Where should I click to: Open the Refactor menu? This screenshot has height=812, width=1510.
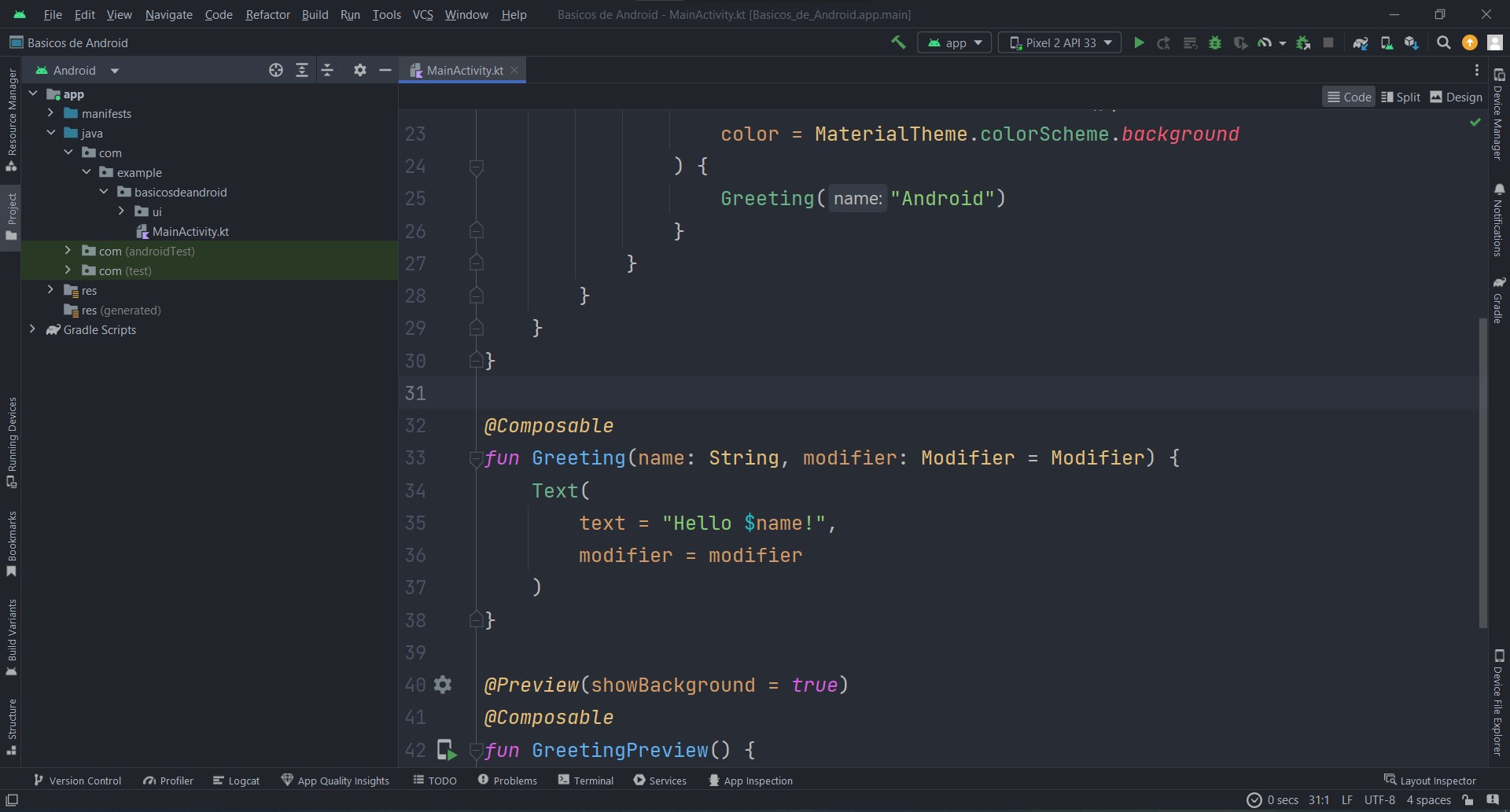(x=267, y=14)
